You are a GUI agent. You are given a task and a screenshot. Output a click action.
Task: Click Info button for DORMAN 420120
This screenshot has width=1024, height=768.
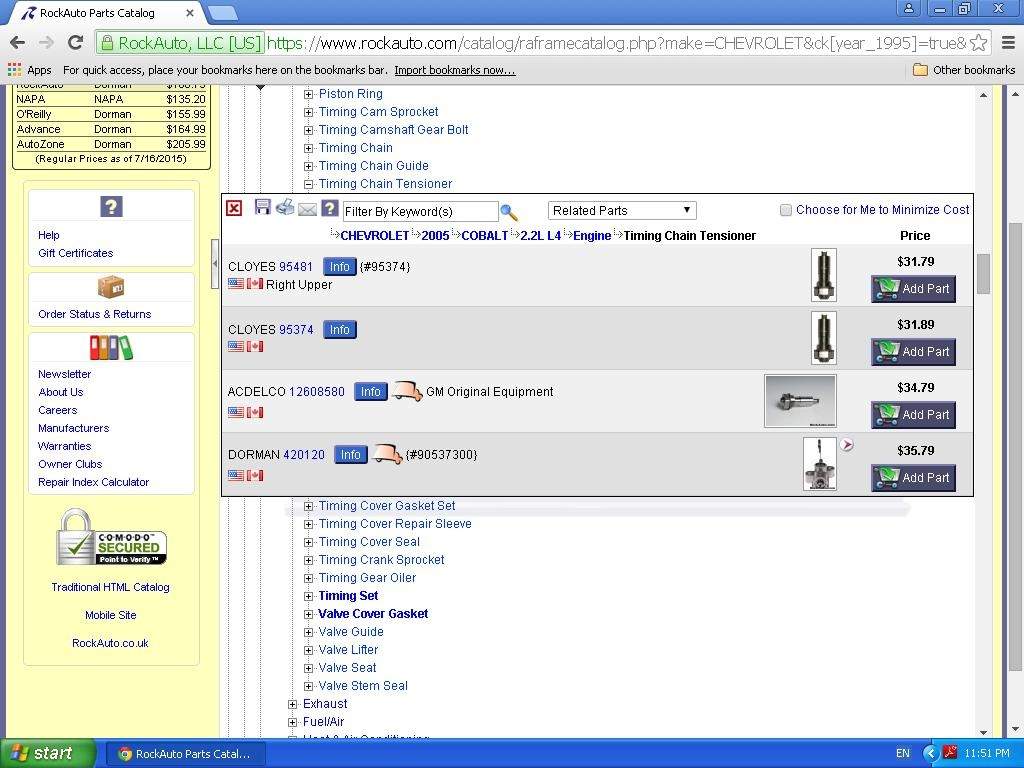coord(350,455)
